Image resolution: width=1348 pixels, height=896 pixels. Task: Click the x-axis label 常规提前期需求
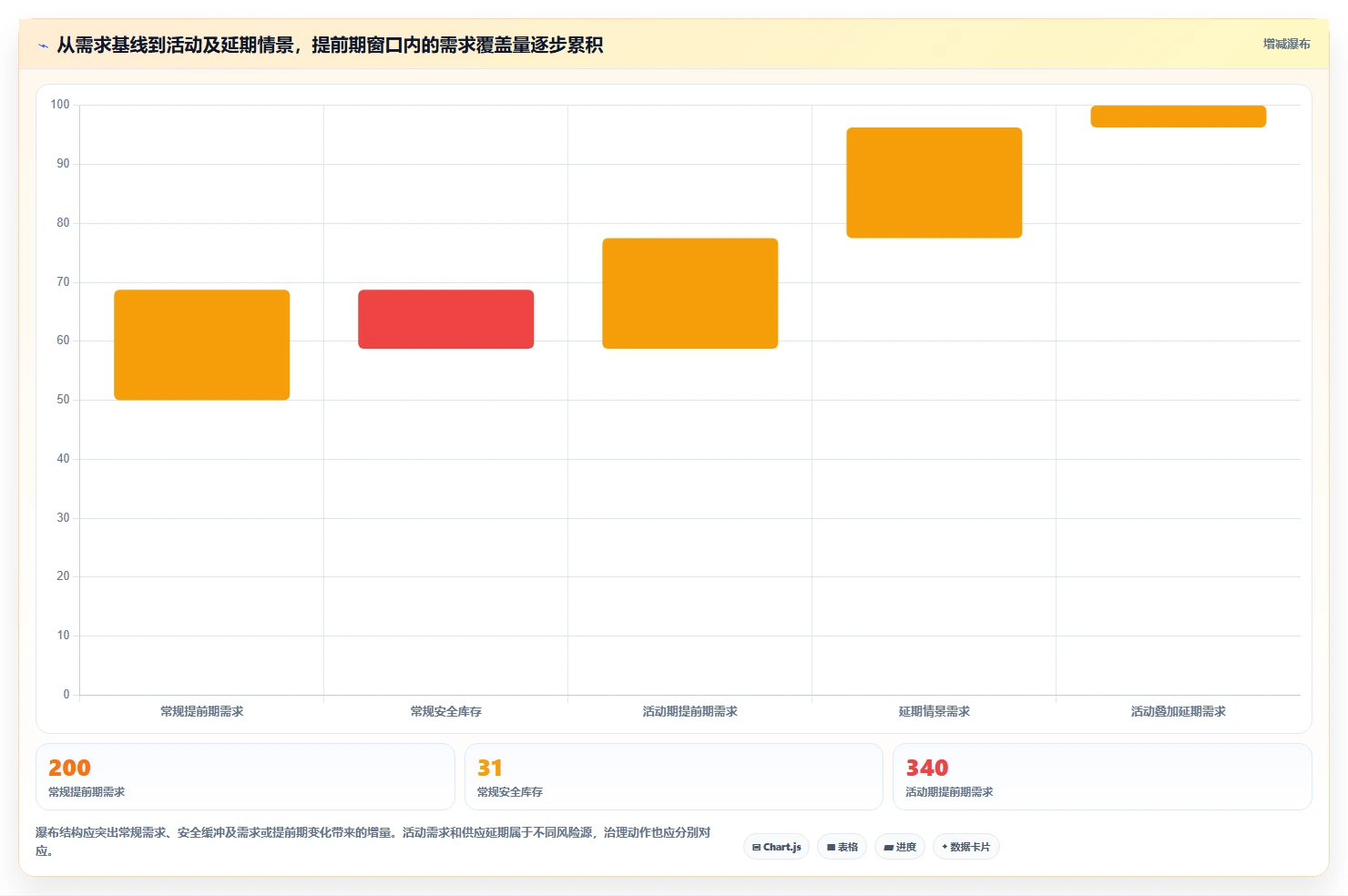click(202, 711)
